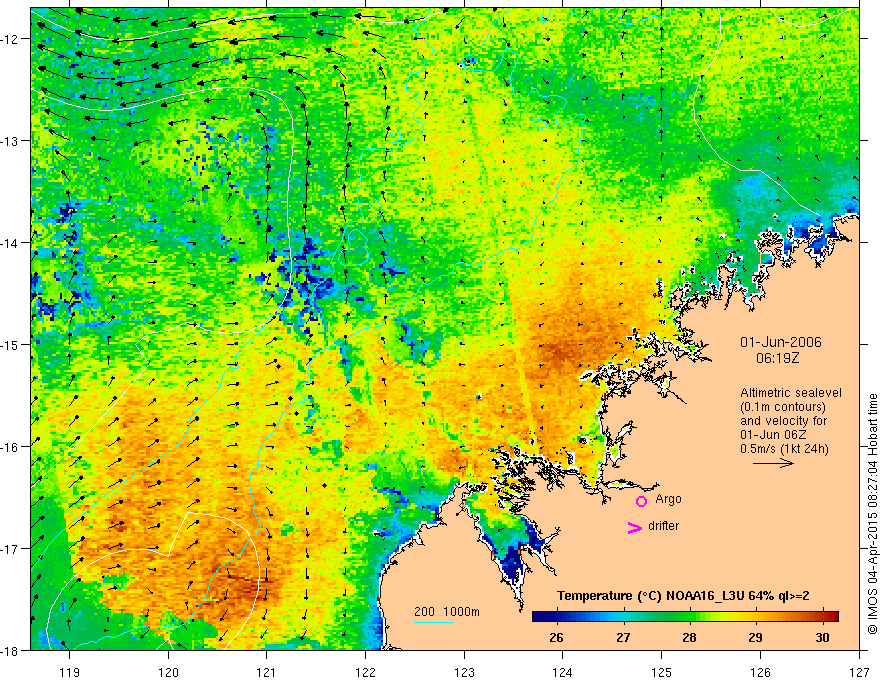
Task: Click the color bar label 30
Action: (822, 637)
